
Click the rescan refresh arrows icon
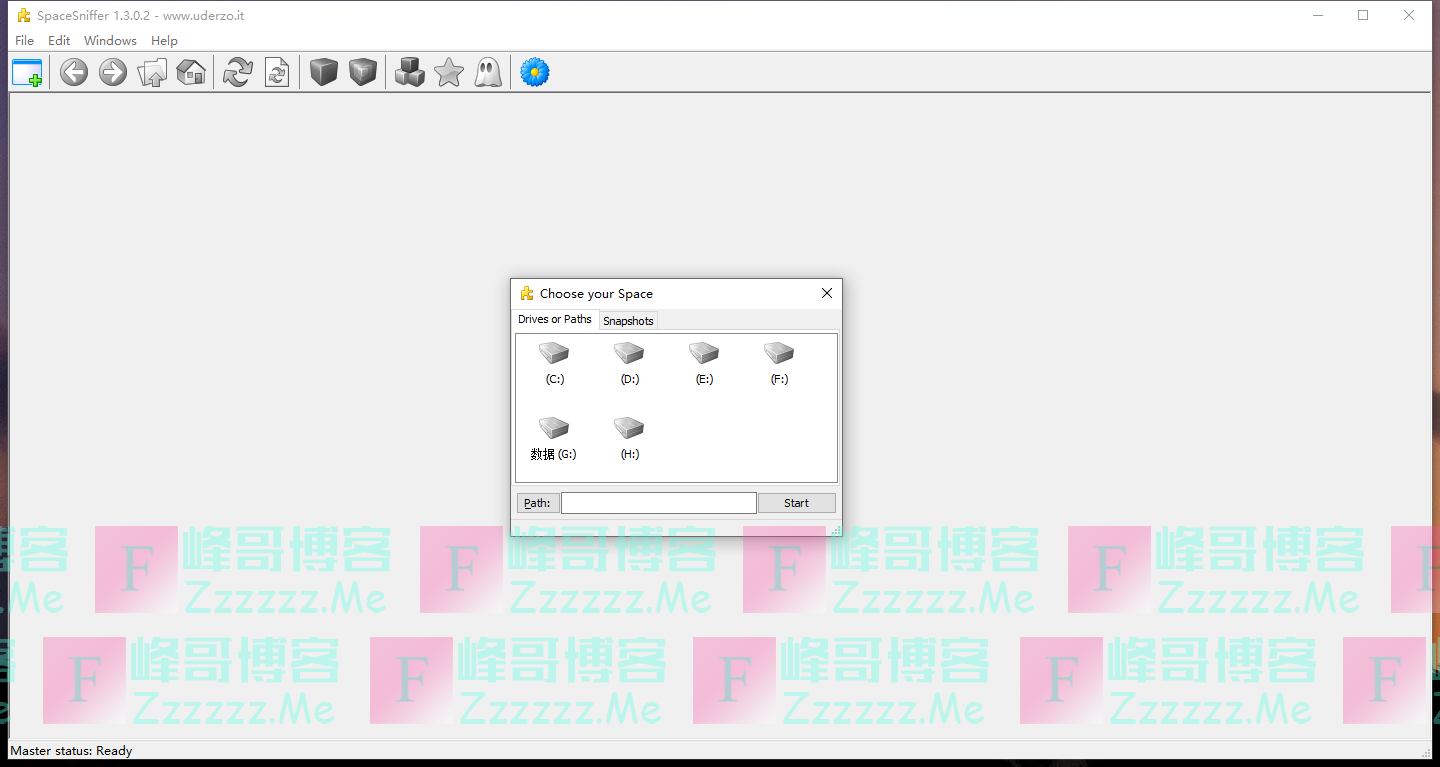[238, 73]
